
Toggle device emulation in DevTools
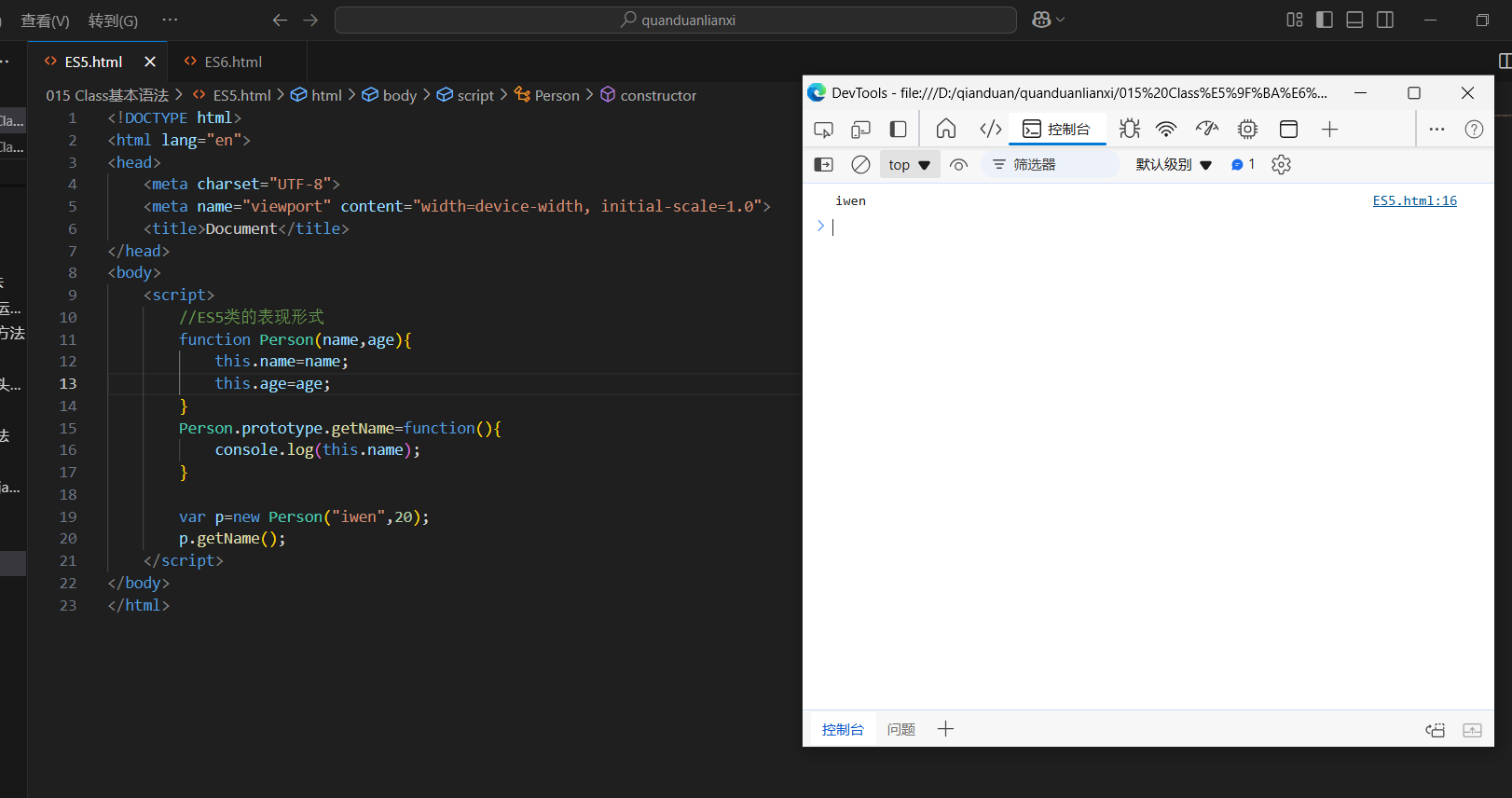pyautogui.click(x=860, y=130)
